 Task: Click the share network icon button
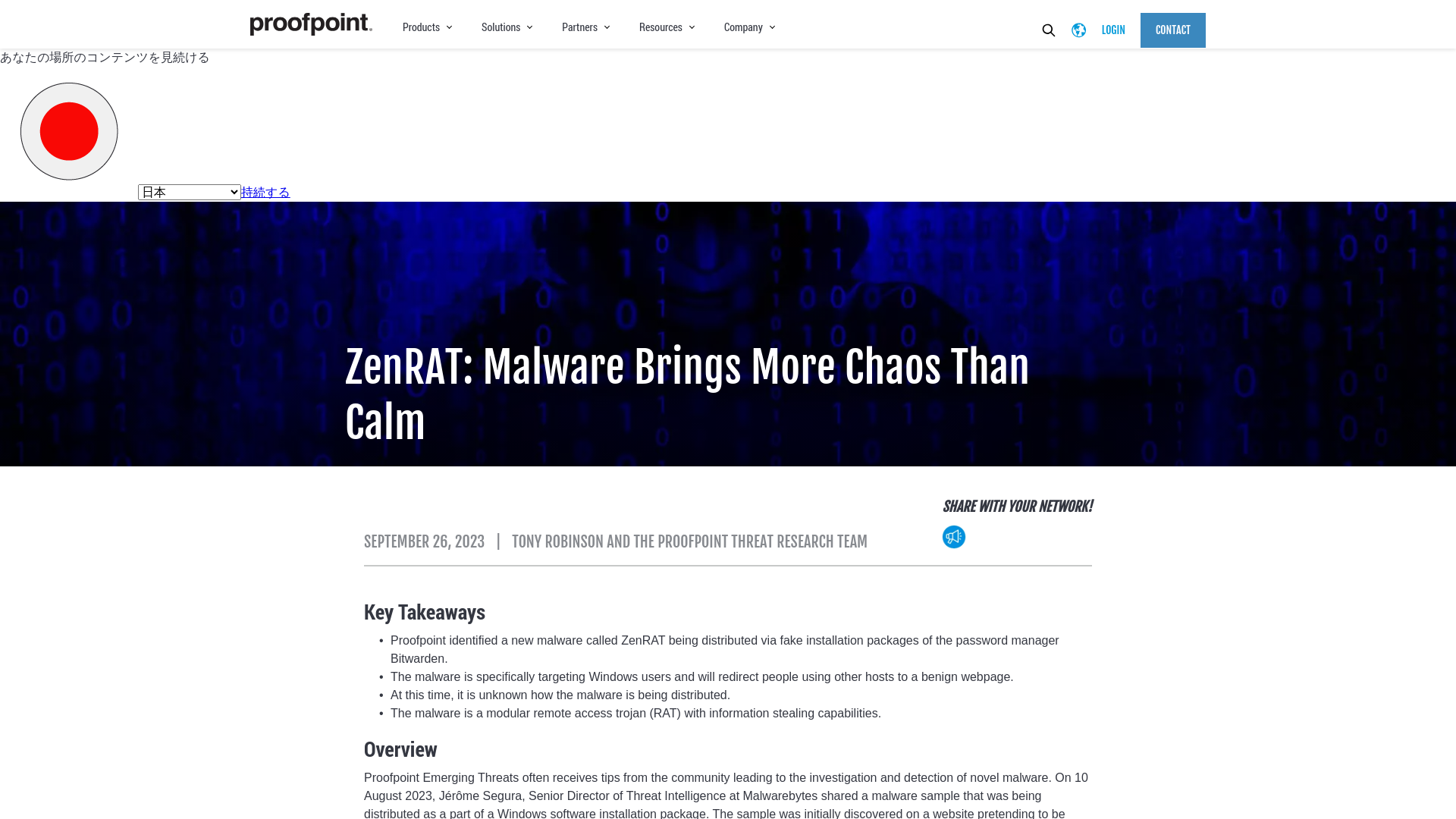coord(954,536)
